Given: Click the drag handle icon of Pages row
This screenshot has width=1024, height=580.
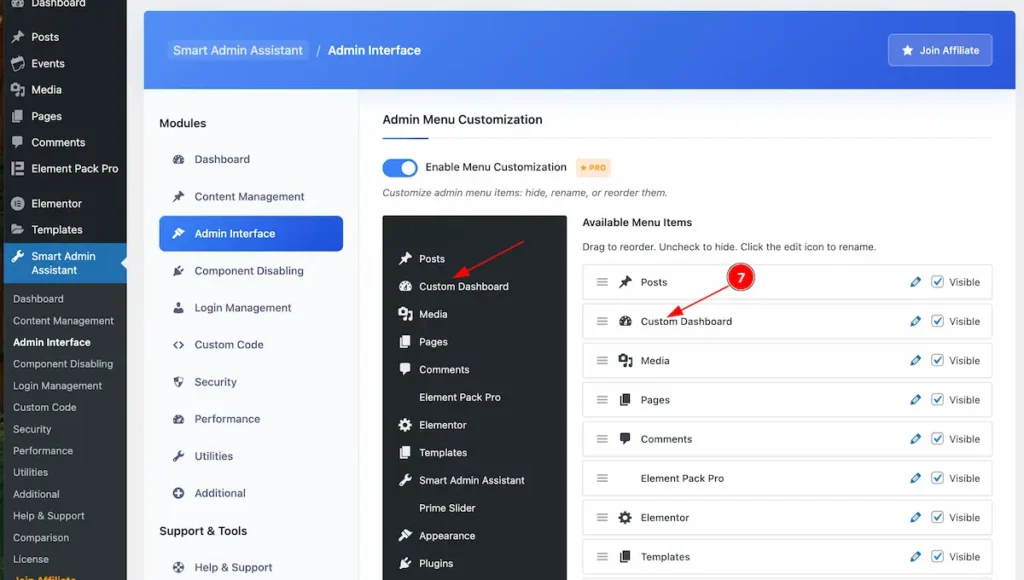Looking at the screenshot, I should pos(602,400).
